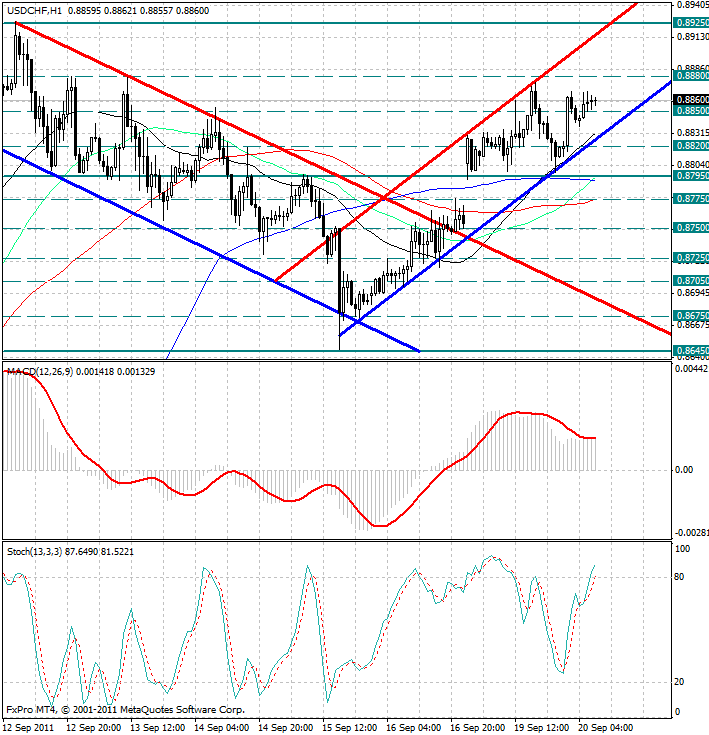Screen dimensions: 709x735
Task: Click the MACD scale value 0.00442
Action: (x=691, y=369)
